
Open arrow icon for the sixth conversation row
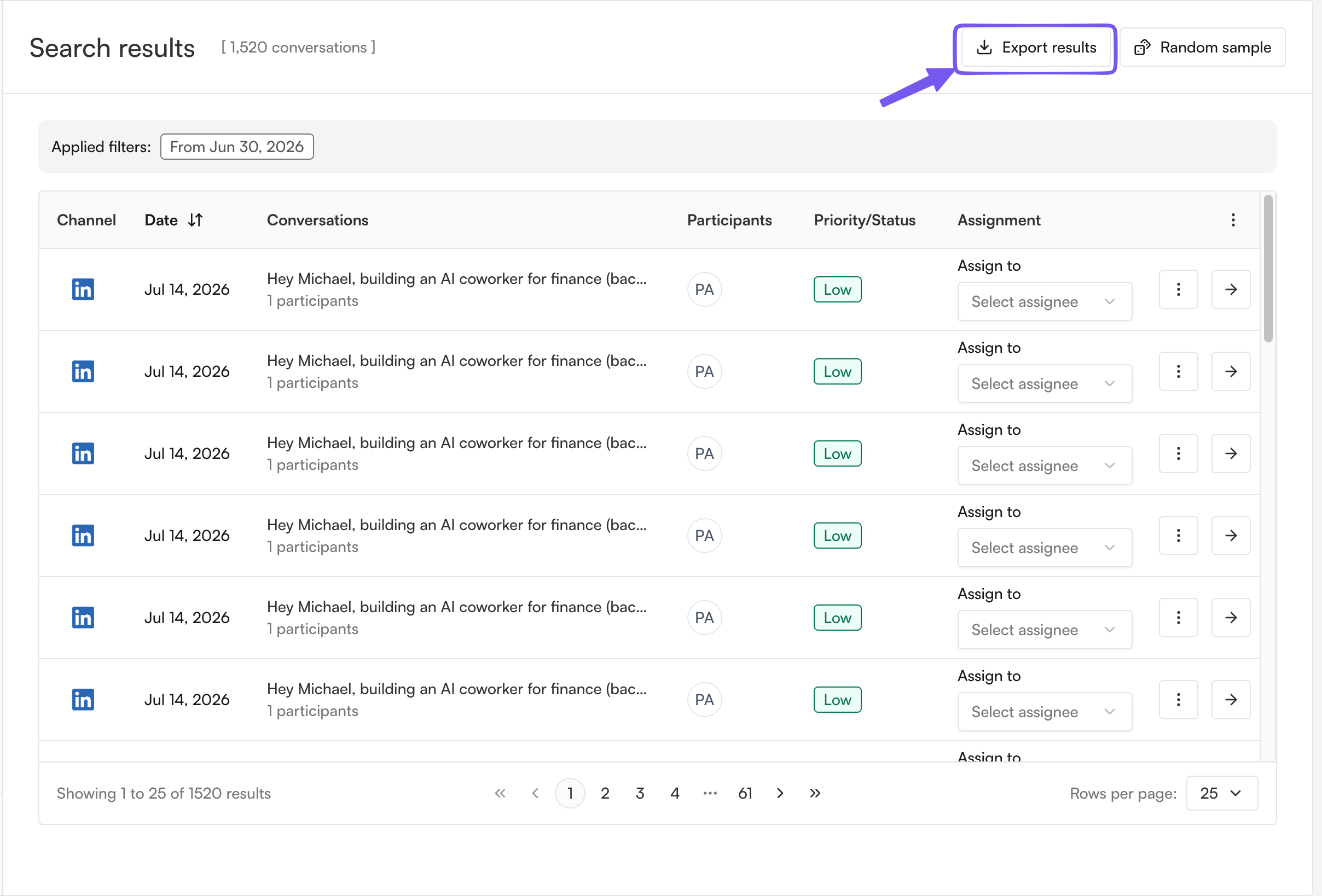(1231, 699)
